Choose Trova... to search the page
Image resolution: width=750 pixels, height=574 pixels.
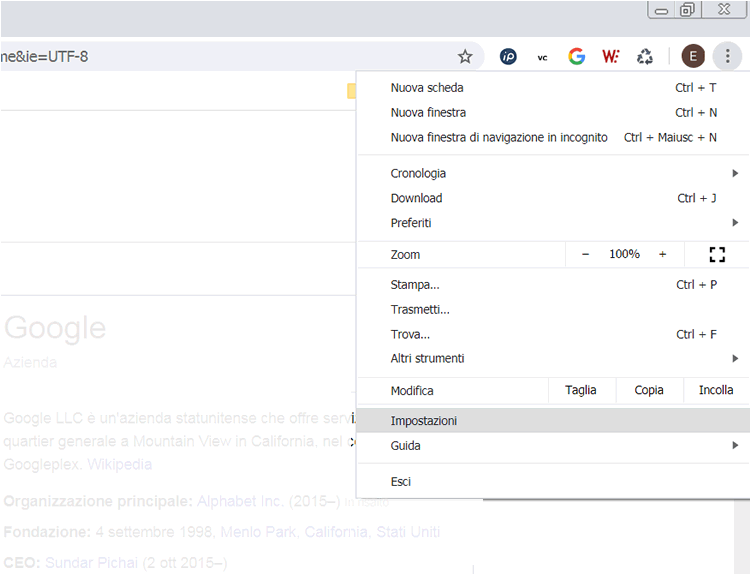tap(553, 334)
